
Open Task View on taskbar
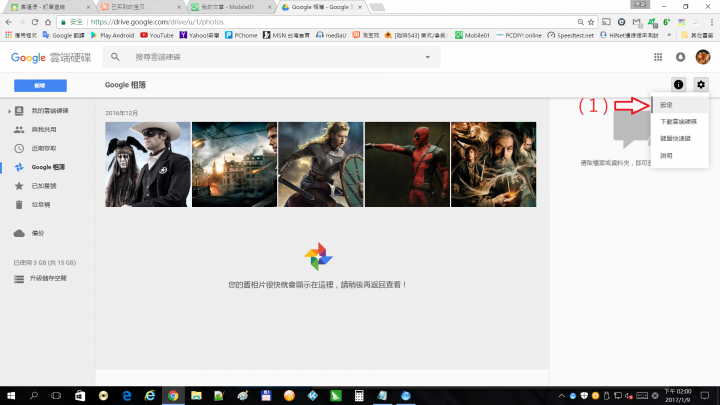[x=56, y=395]
